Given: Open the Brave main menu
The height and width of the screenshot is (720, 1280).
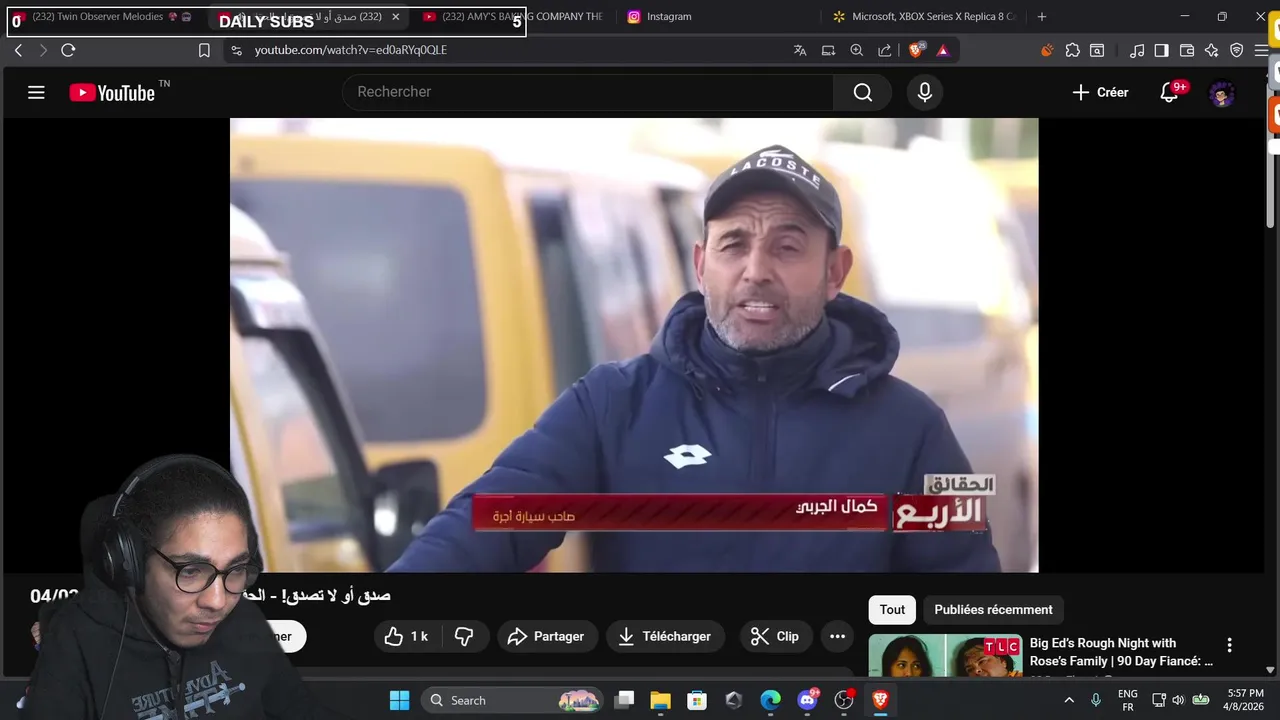Looking at the screenshot, I should pyautogui.click(x=1261, y=50).
